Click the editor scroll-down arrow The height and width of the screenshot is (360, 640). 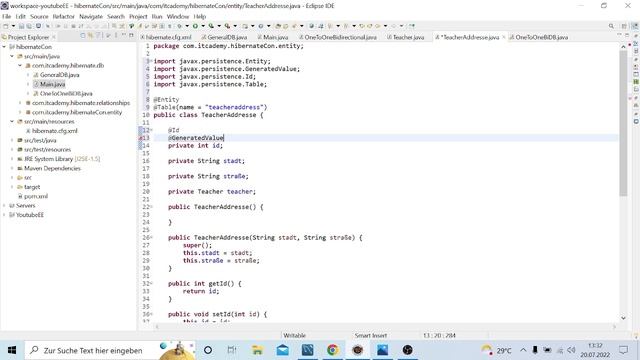point(623,318)
